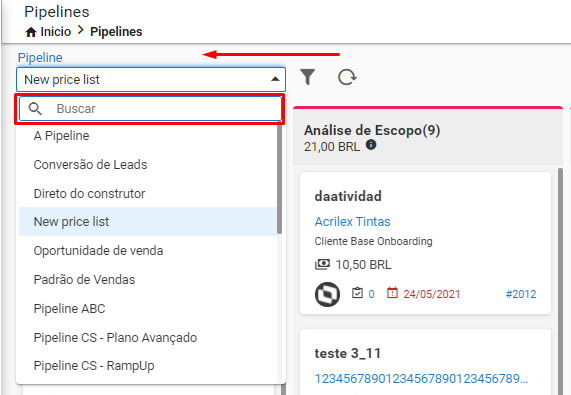Viewport: 571px width, 395px height.
Task: Select Conversão de Leads option
Action: [x=148, y=165]
